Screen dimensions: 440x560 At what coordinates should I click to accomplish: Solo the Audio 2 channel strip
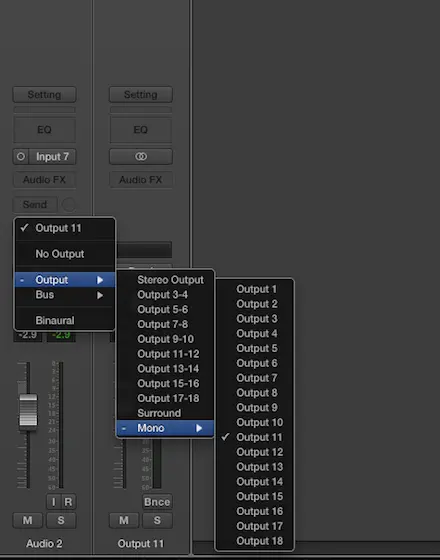[61, 520]
